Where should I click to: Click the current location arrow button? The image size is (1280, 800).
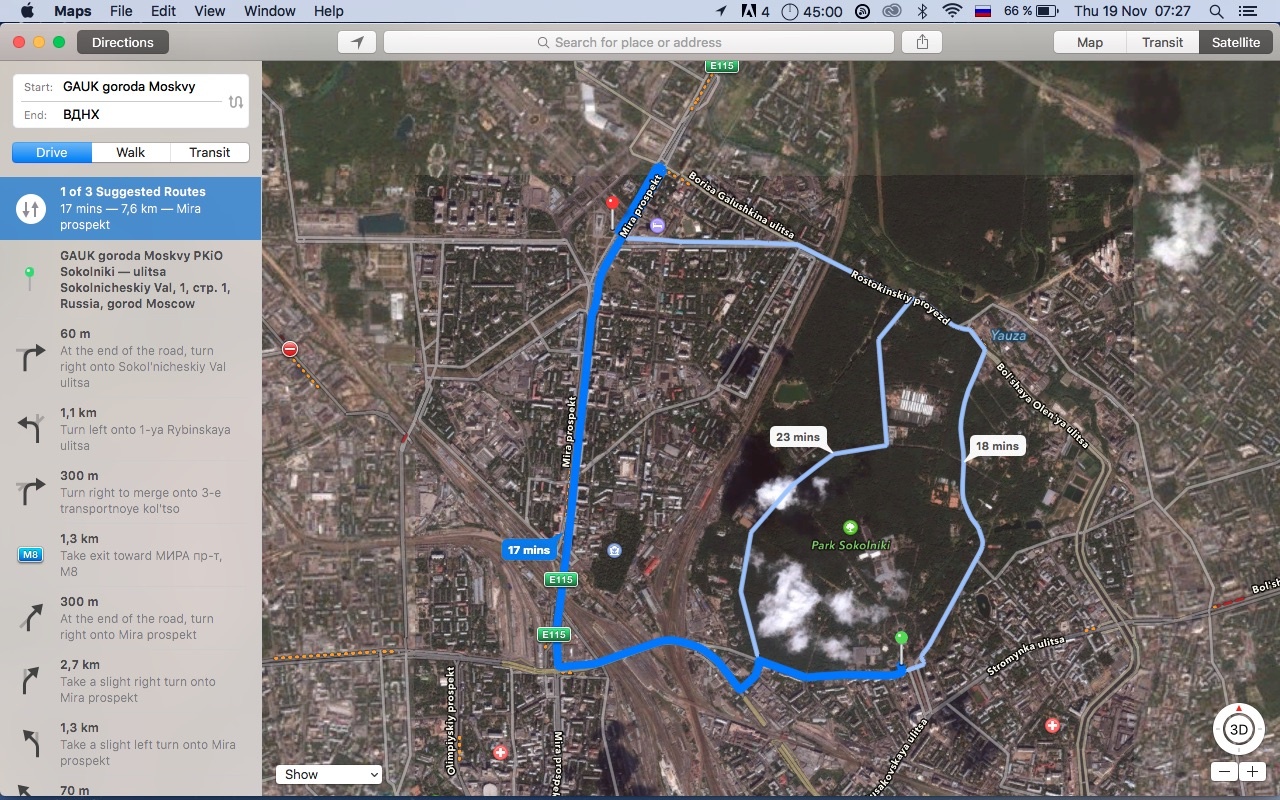click(x=357, y=42)
